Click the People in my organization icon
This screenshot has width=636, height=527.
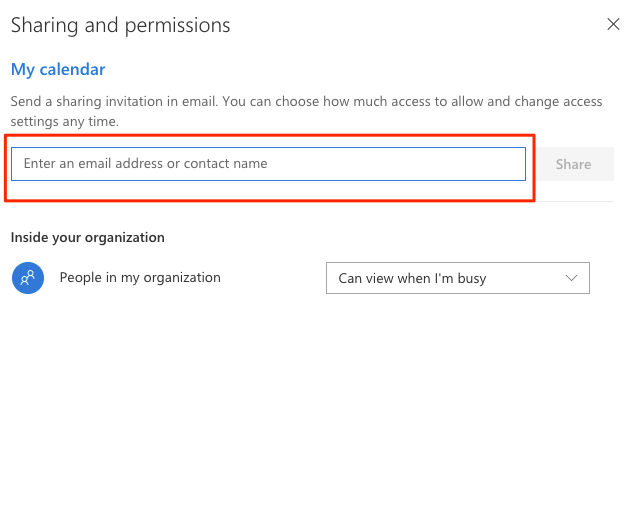point(27,278)
